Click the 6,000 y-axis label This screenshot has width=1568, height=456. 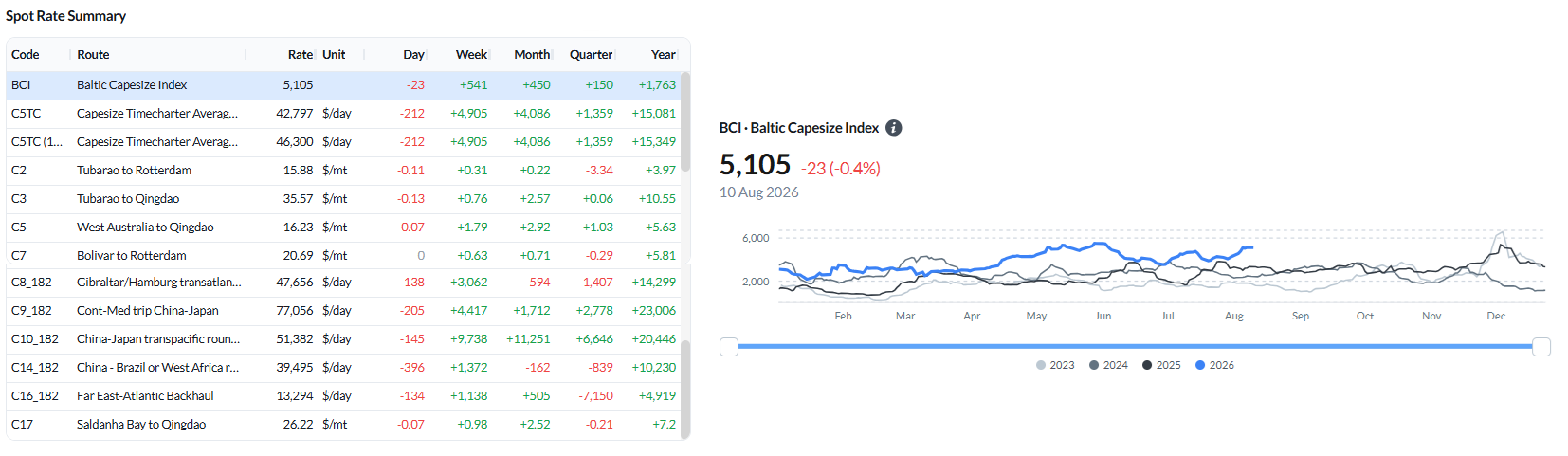pos(756,239)
